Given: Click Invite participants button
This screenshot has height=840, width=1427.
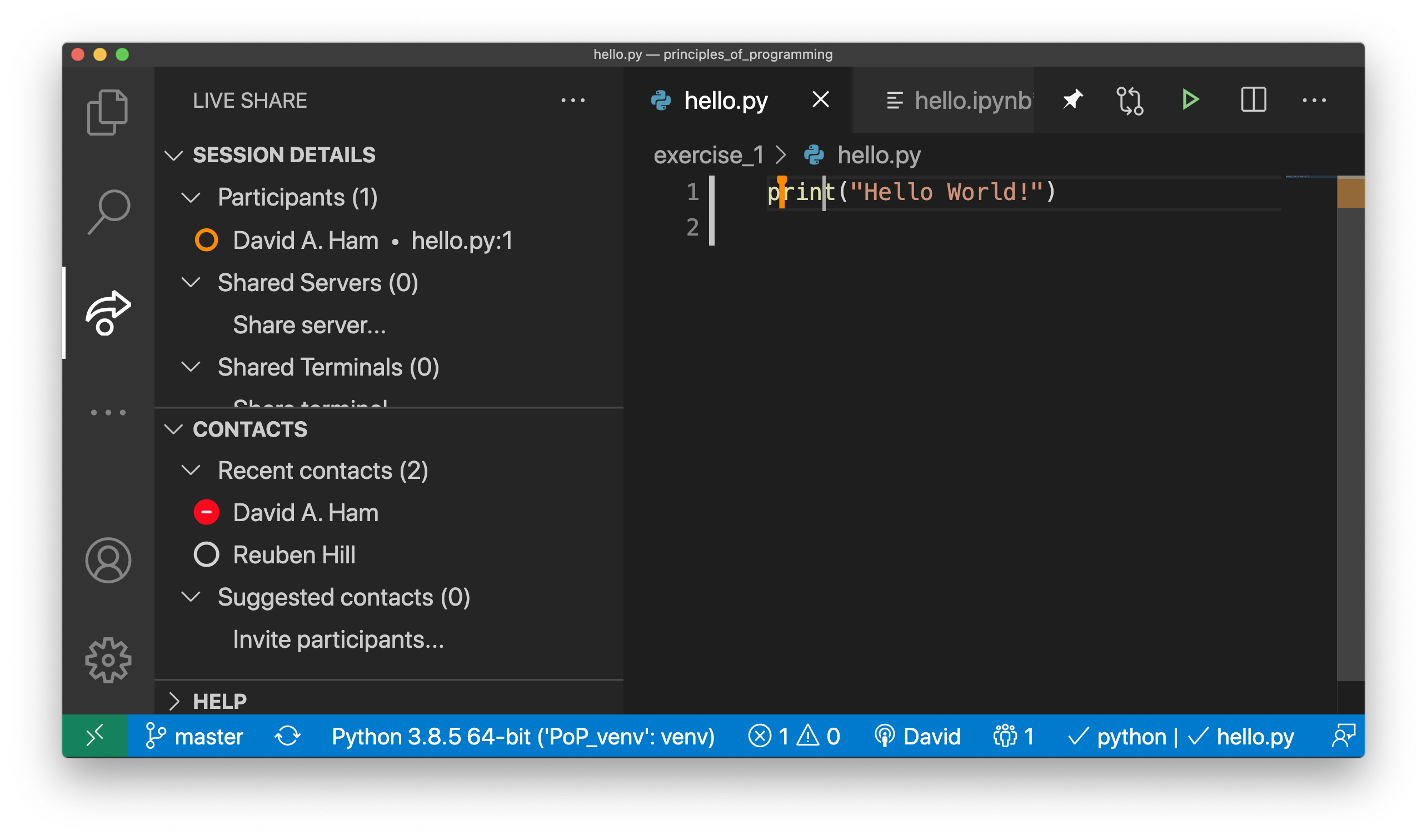Looking at the screenshot, I should click(339, 640).
